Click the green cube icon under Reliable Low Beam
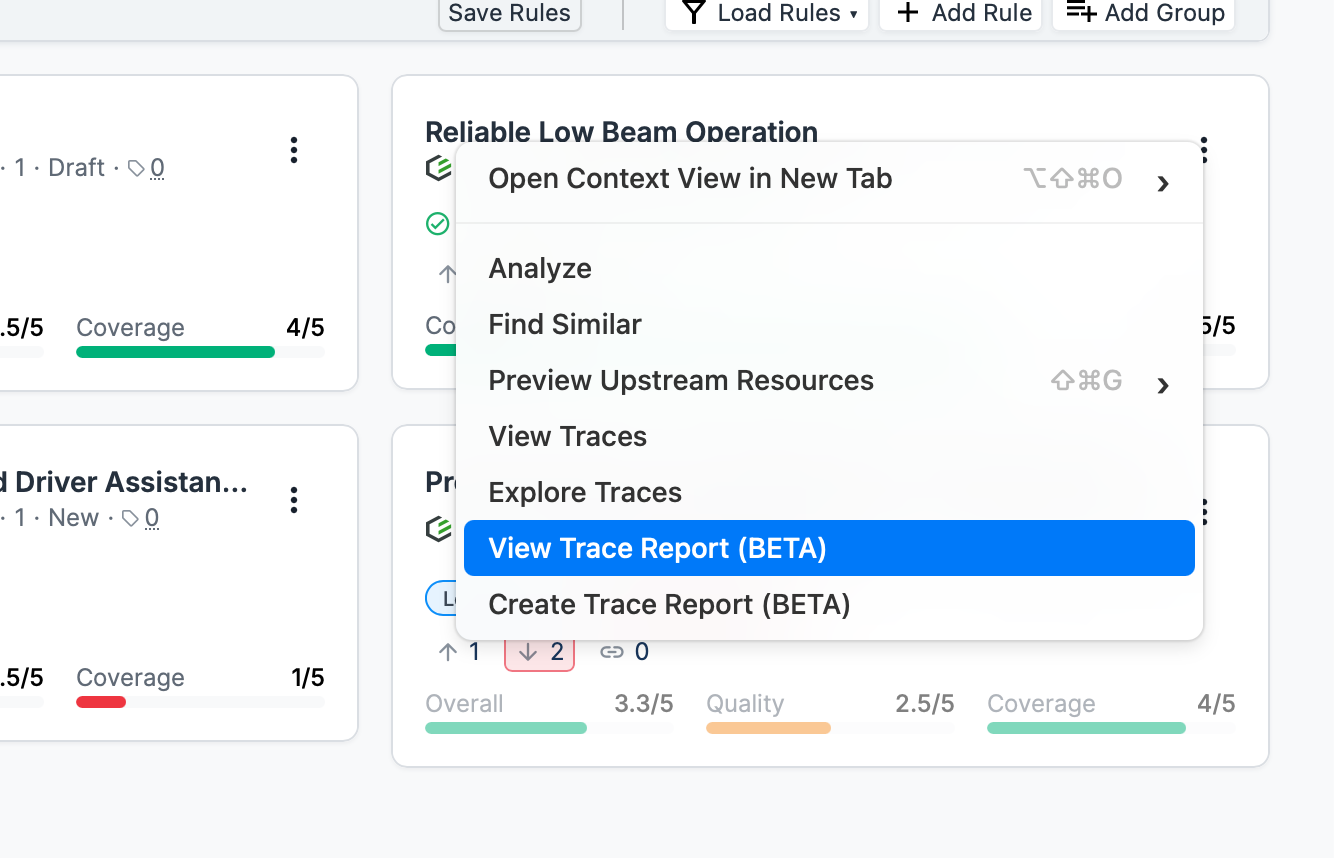The image size is (1334, 858). [438, 168]
